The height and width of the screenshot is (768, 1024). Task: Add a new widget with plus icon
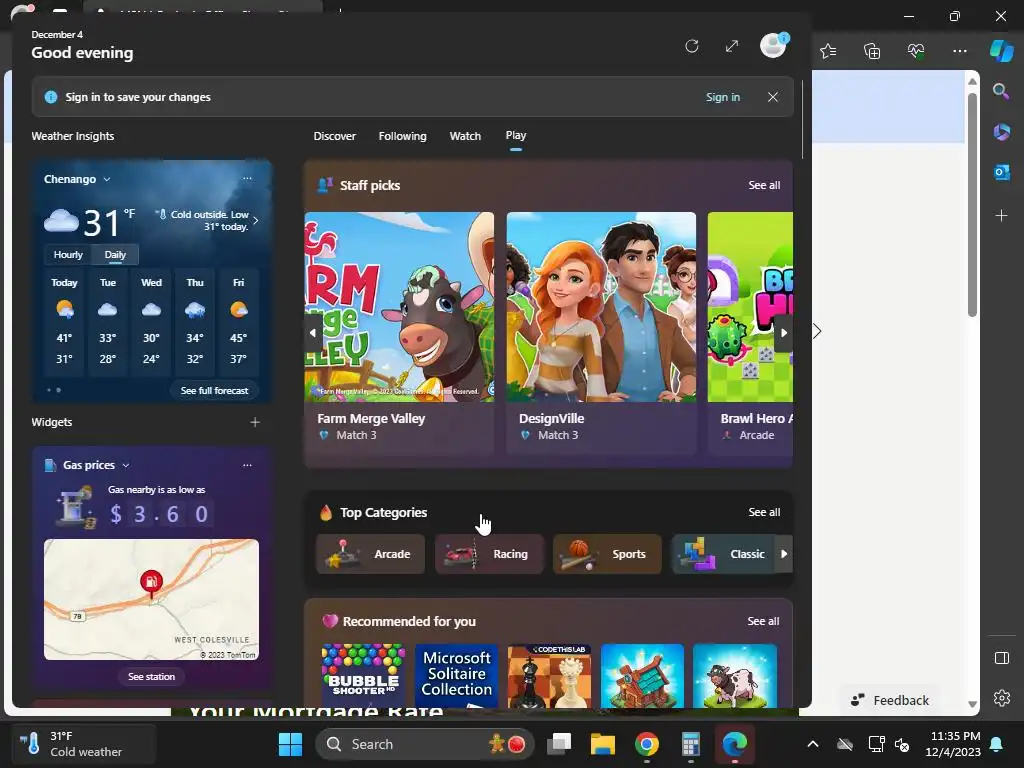point(255,423)
